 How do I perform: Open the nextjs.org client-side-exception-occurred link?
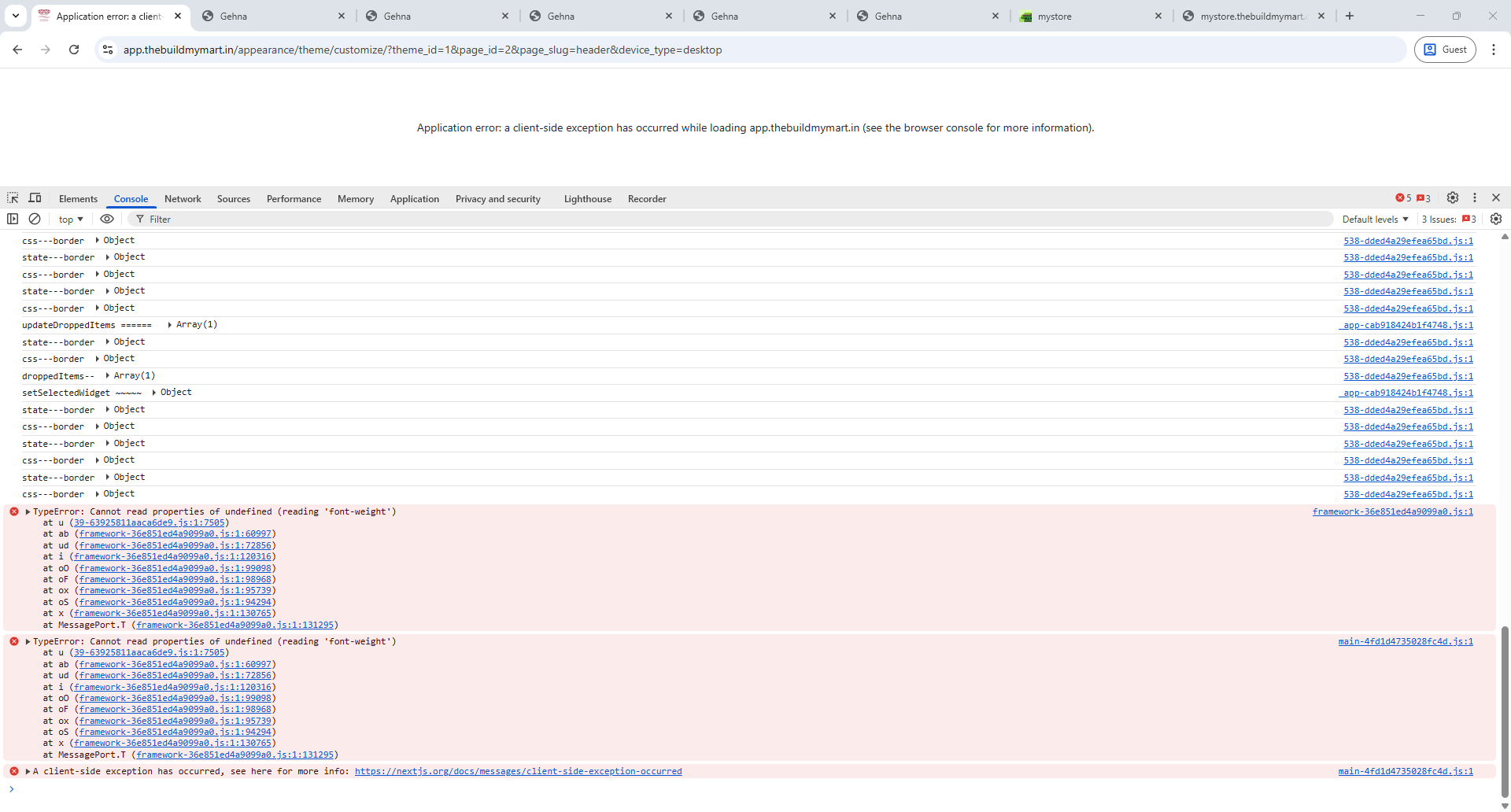[x=518, y=772]
